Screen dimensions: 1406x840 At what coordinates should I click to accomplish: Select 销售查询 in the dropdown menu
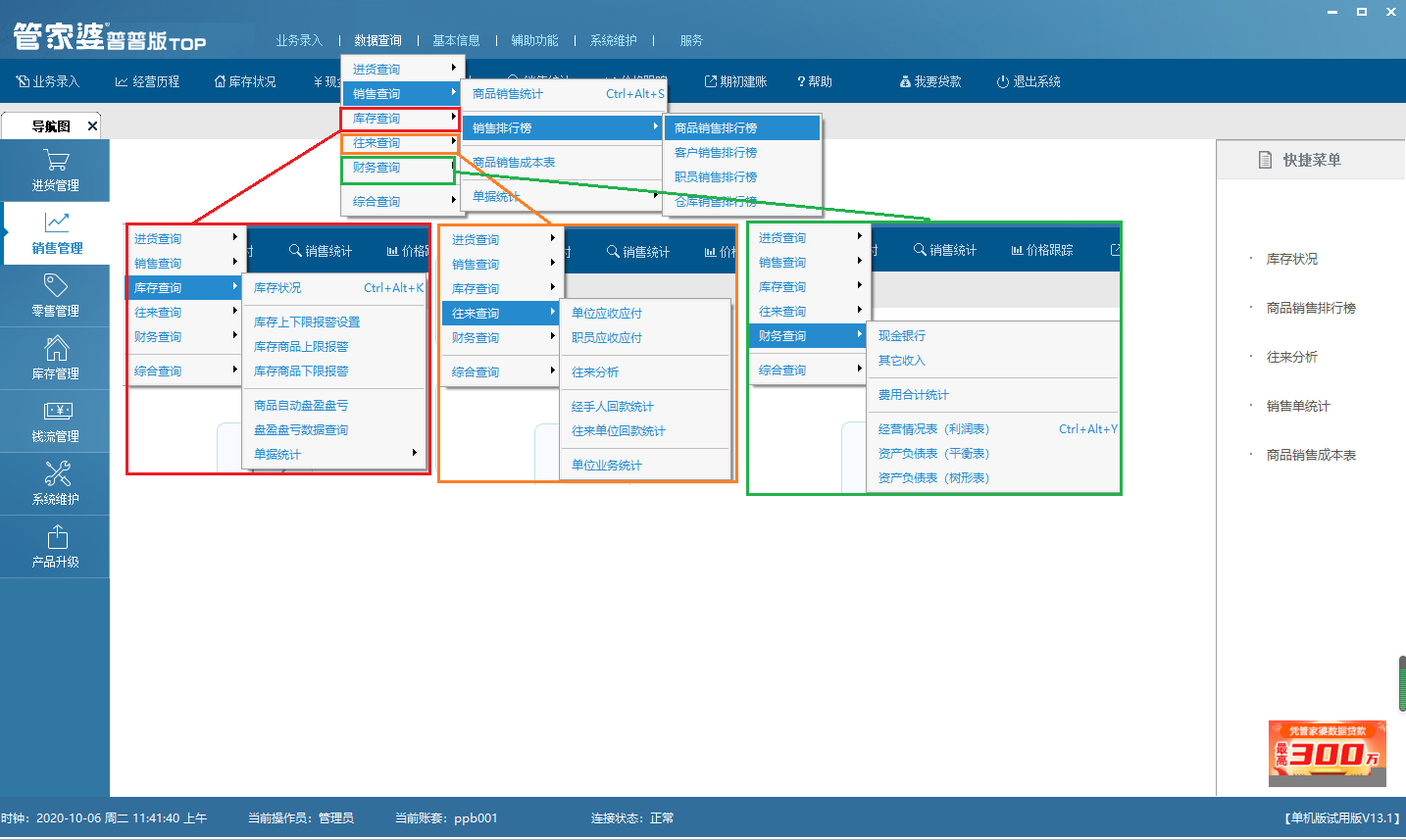tap(401, 93)
